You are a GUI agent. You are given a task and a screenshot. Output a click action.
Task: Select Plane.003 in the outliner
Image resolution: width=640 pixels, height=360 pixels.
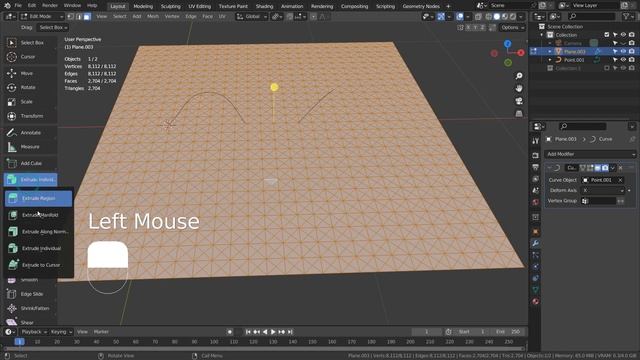point(575,52)
